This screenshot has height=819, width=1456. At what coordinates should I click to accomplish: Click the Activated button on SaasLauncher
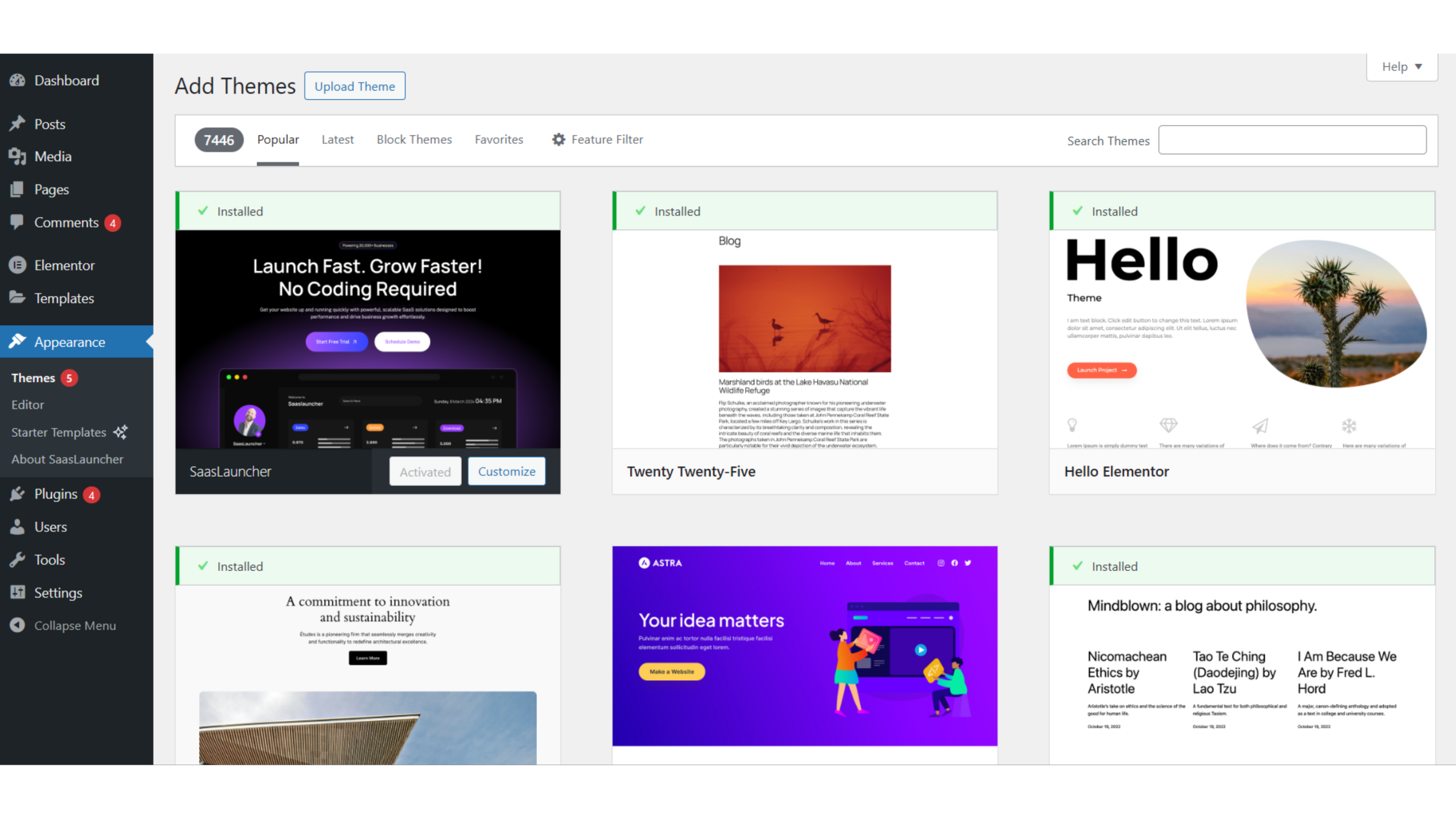coord(425,471)
